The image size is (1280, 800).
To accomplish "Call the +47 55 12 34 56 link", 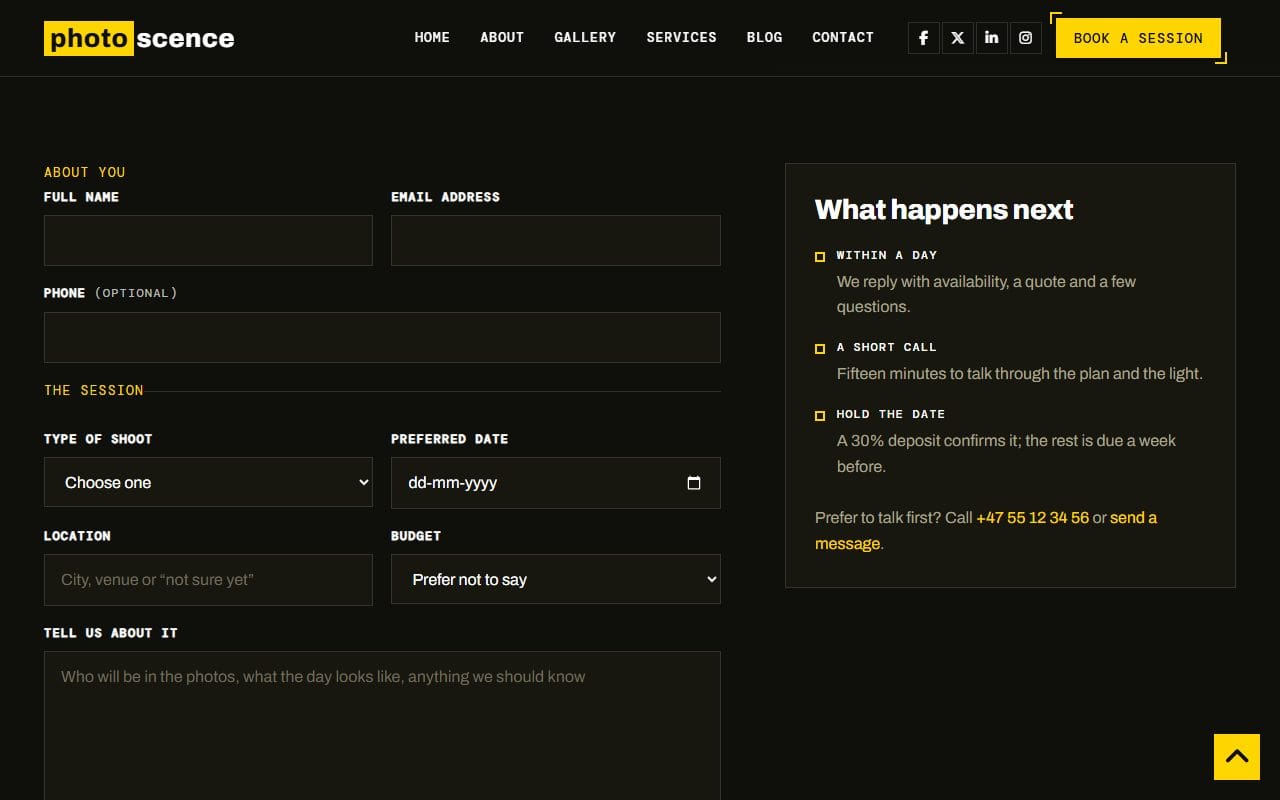I will (1032, 517).
